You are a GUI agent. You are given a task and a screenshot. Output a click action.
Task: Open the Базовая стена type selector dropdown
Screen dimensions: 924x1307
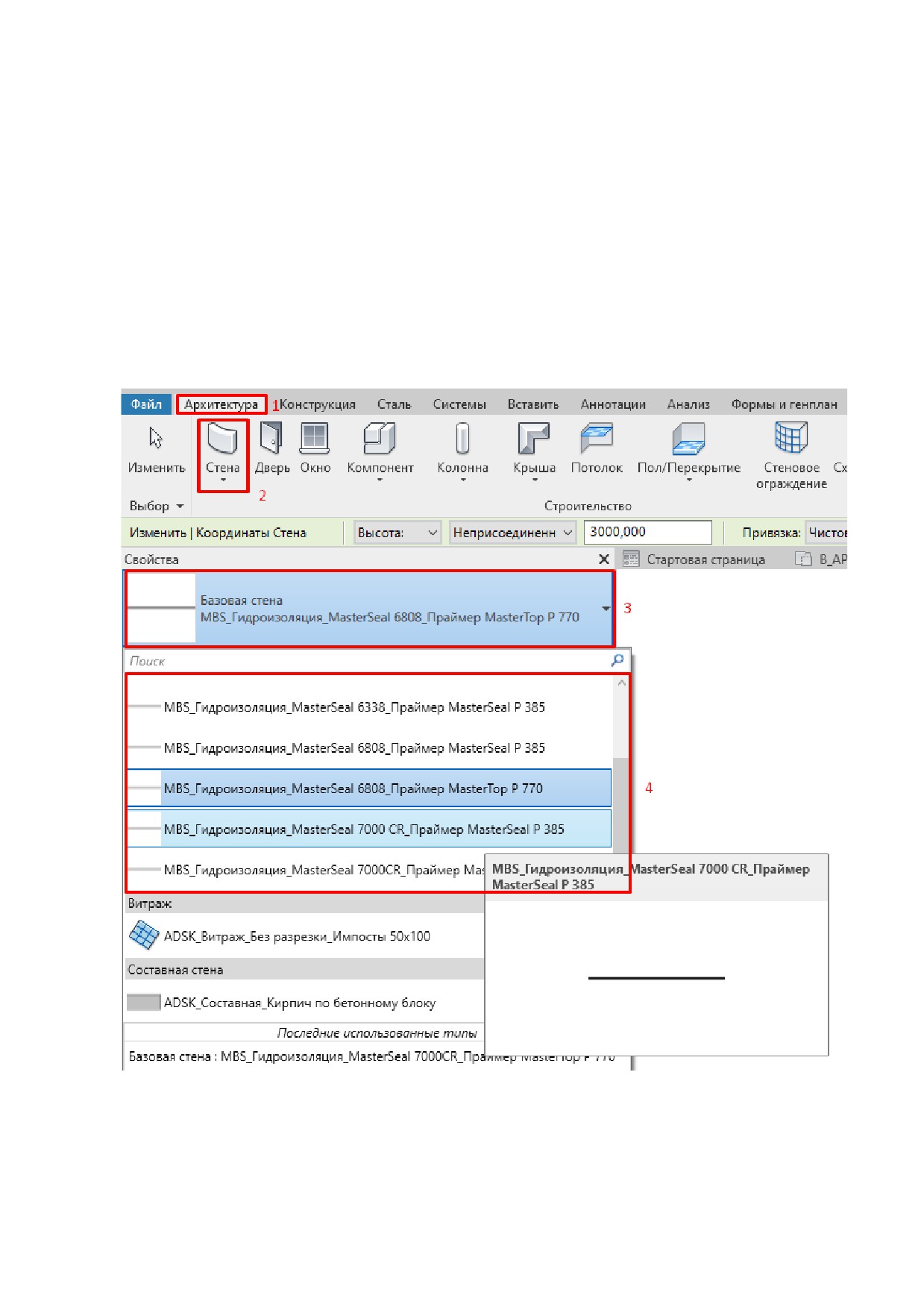(606, 609)
